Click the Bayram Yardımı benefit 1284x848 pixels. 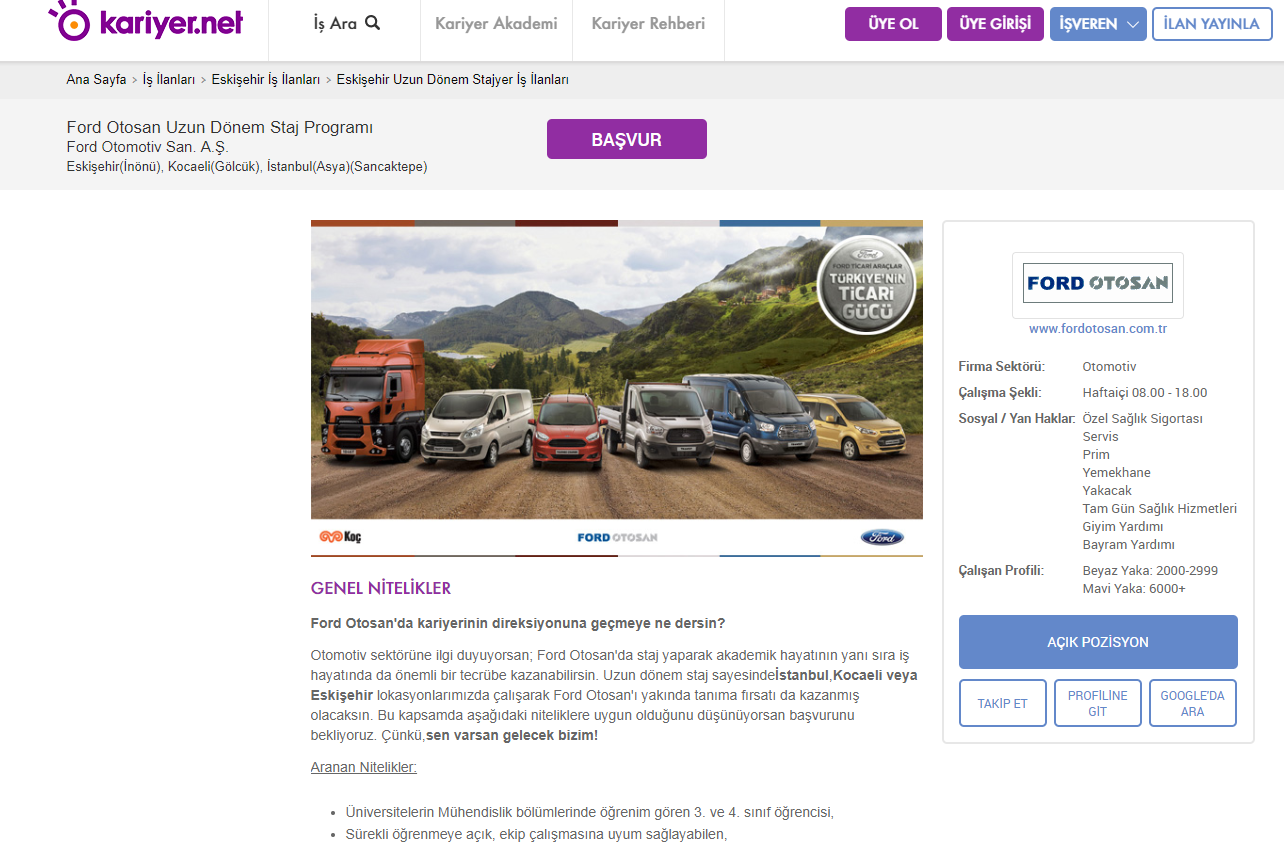point(1129,545)
